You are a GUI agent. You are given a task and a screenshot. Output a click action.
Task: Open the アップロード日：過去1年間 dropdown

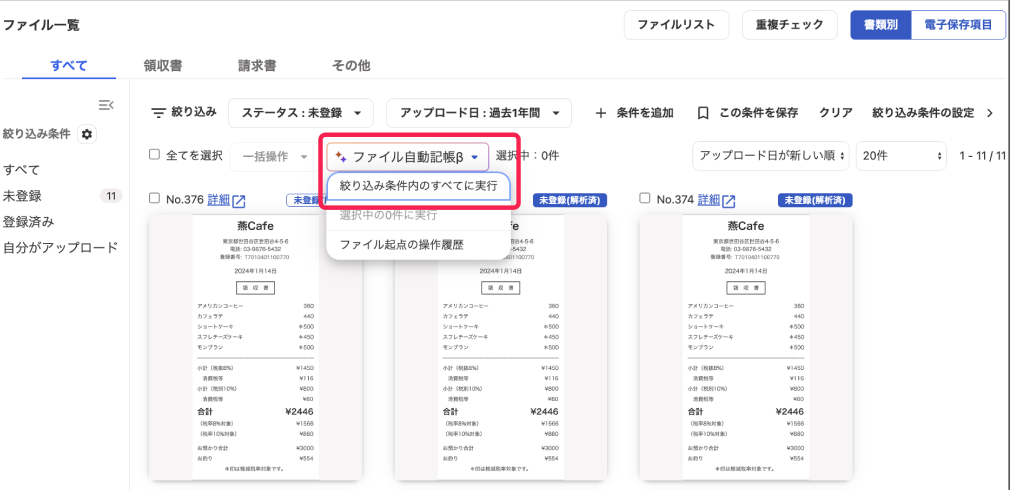tap(479, 113)
